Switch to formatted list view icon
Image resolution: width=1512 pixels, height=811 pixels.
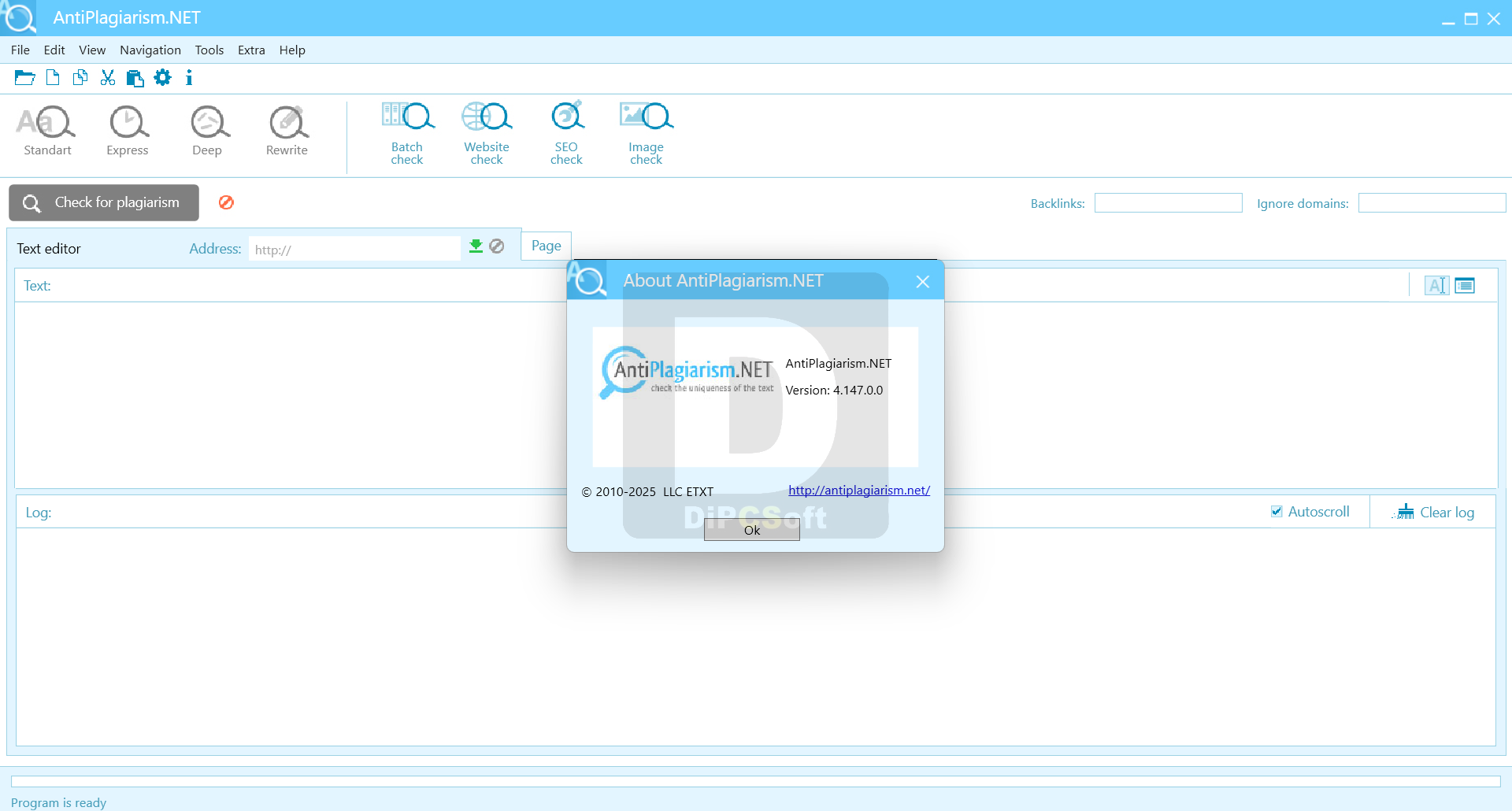(x=1465, y=285)
